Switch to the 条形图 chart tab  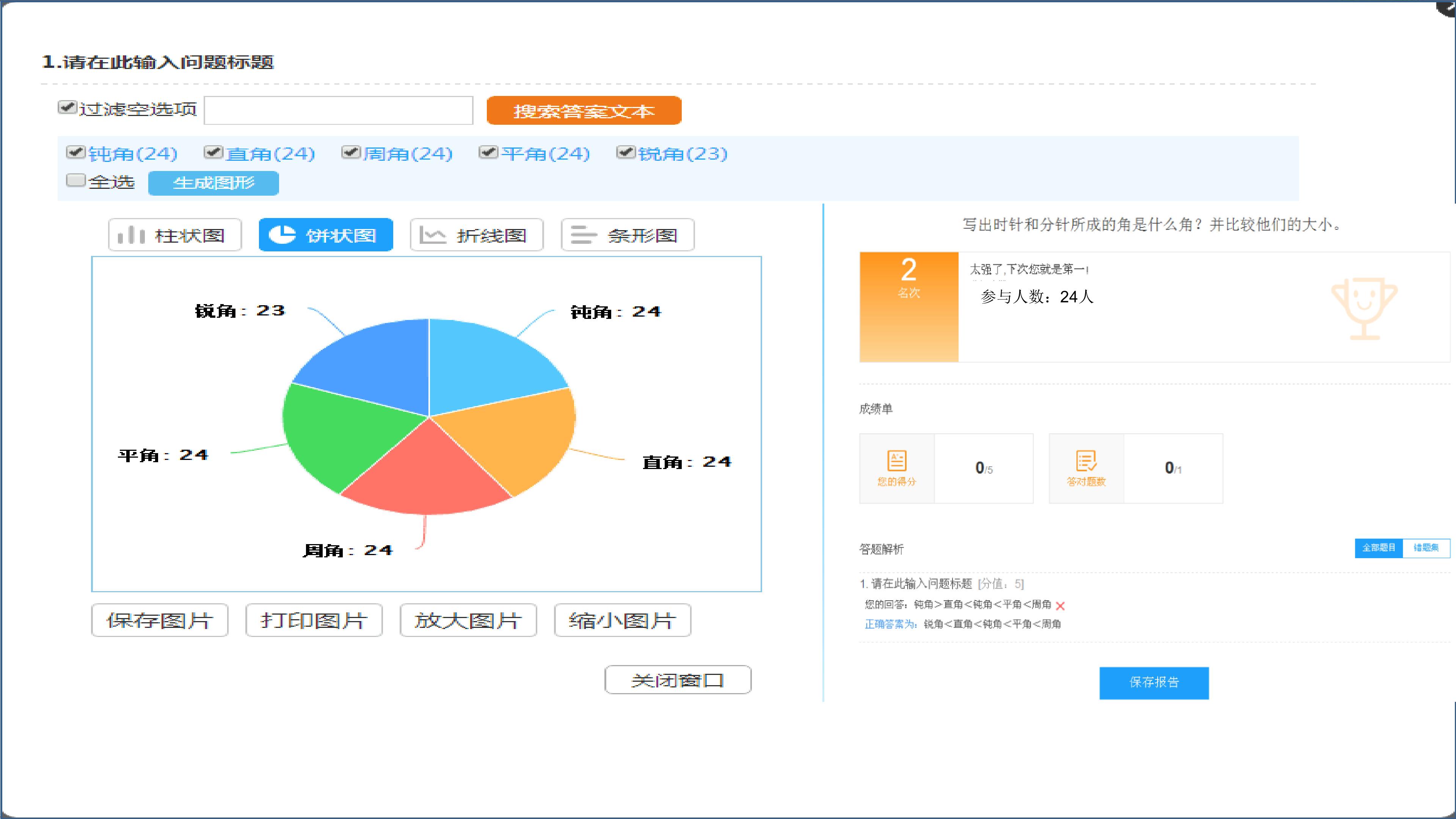click(628, 235)
